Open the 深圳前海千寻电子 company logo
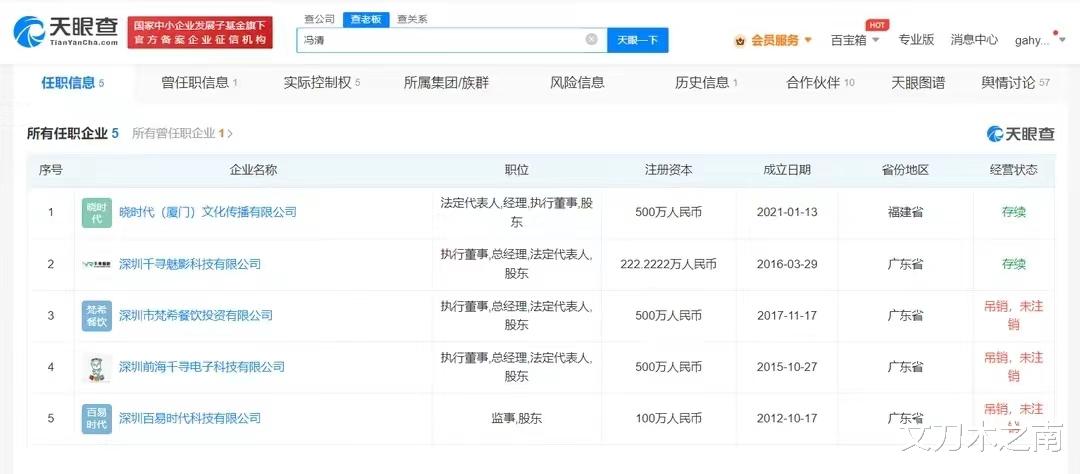 96,367
